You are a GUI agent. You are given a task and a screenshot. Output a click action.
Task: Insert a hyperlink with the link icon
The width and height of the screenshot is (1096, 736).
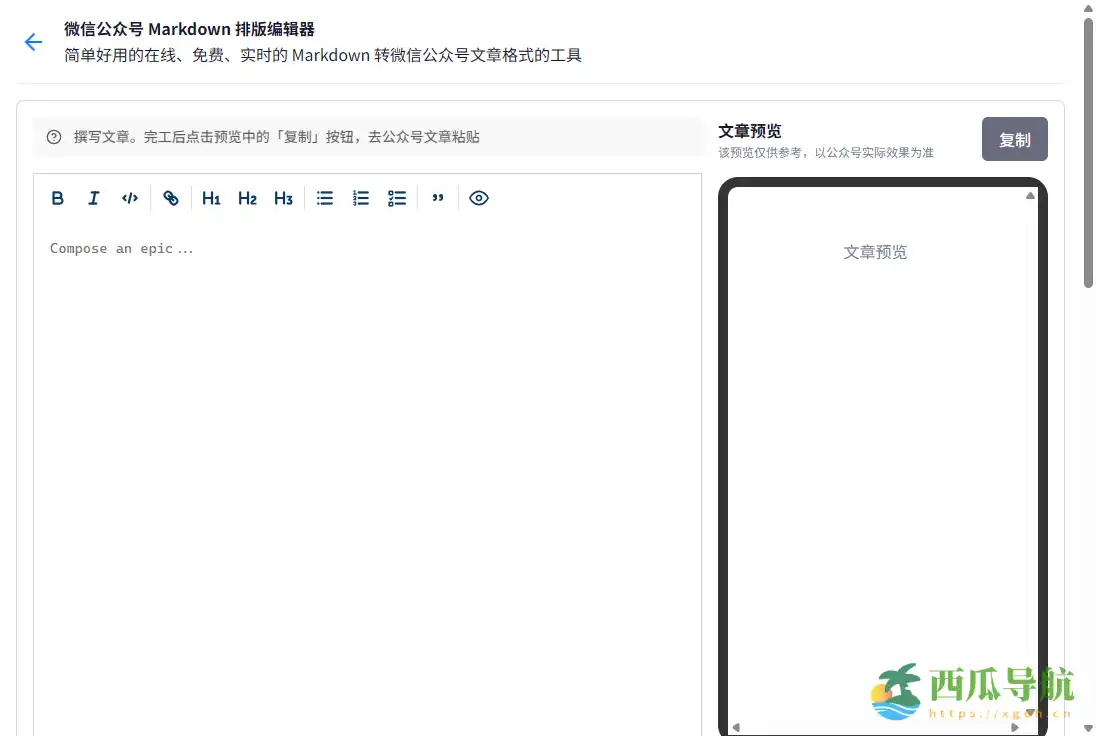pos(170,198)
